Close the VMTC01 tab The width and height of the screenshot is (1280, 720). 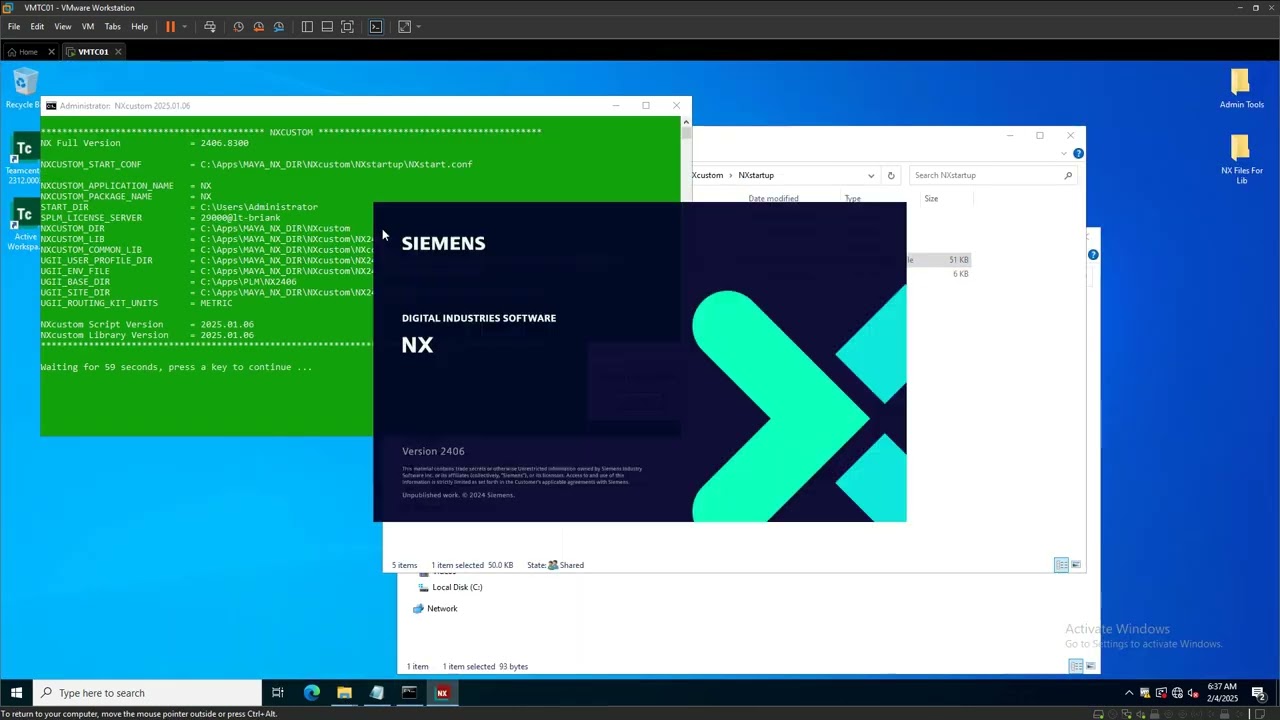[x=118, y=52]
